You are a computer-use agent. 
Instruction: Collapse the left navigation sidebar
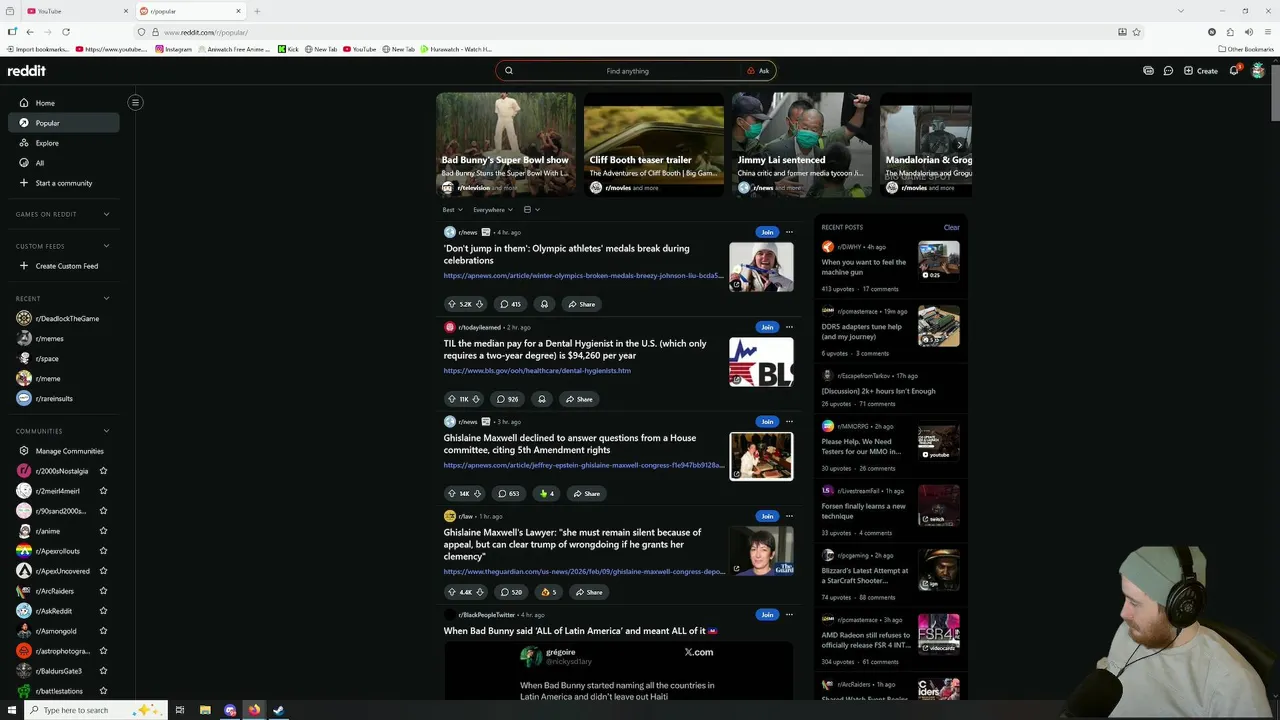[135, 102]
